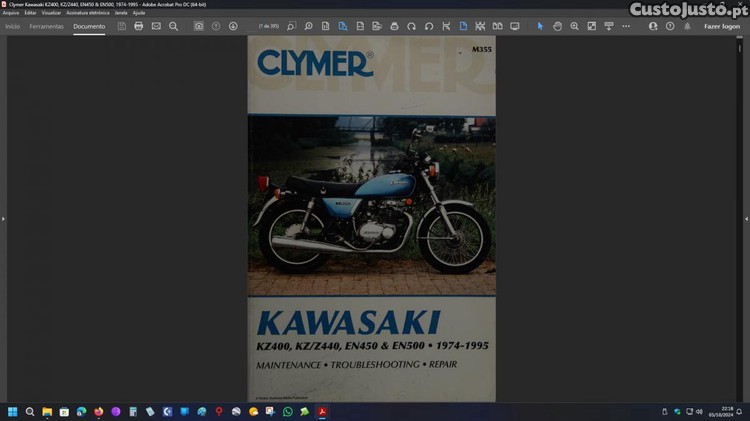This screenshot has height=421, width=750.
Task: Click the zoom in magnifier
Action: pyautogui.click(x=574, y=26)
